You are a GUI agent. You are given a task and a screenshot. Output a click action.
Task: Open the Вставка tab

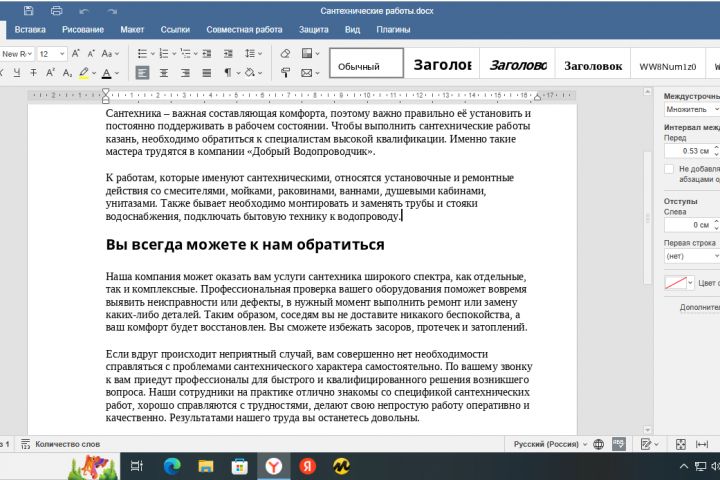pos(30,29)
